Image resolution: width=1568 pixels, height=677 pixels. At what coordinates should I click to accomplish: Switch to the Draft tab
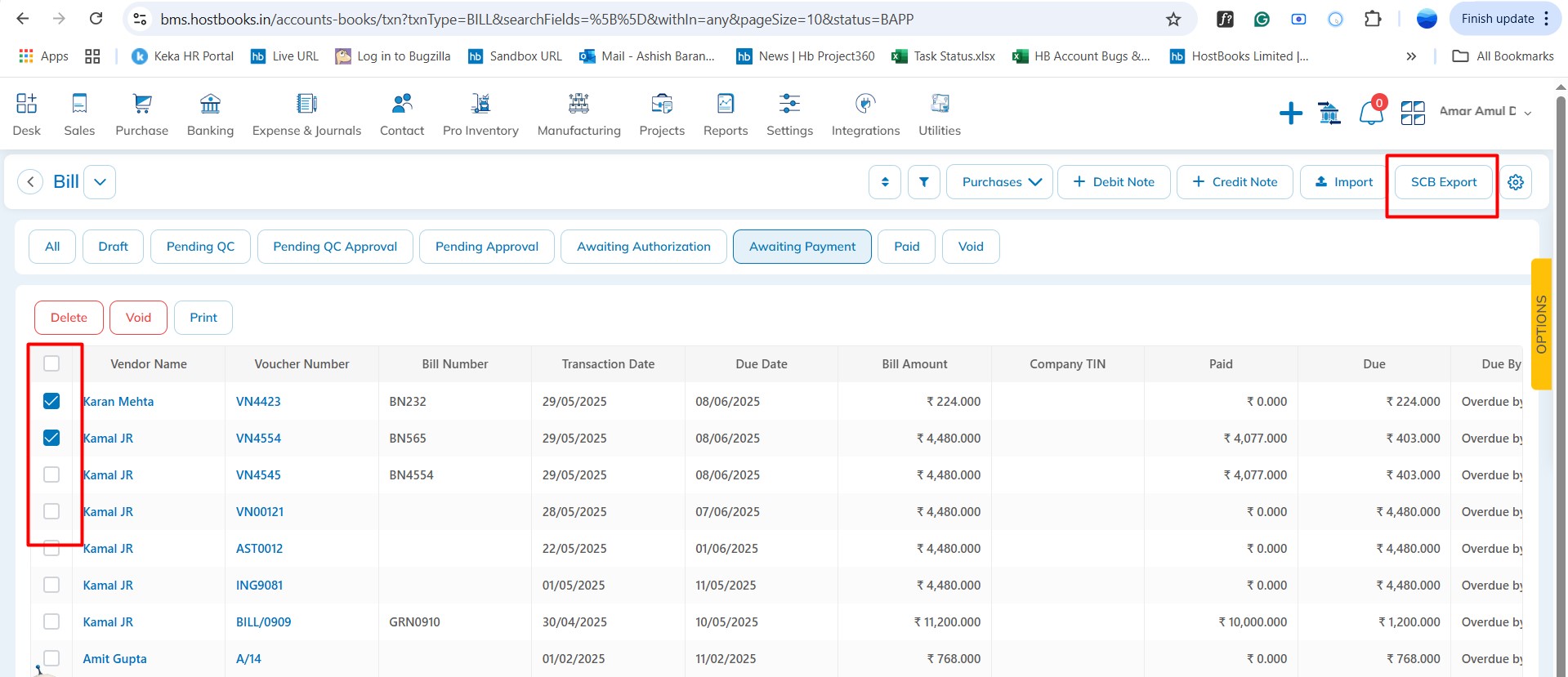113,247
